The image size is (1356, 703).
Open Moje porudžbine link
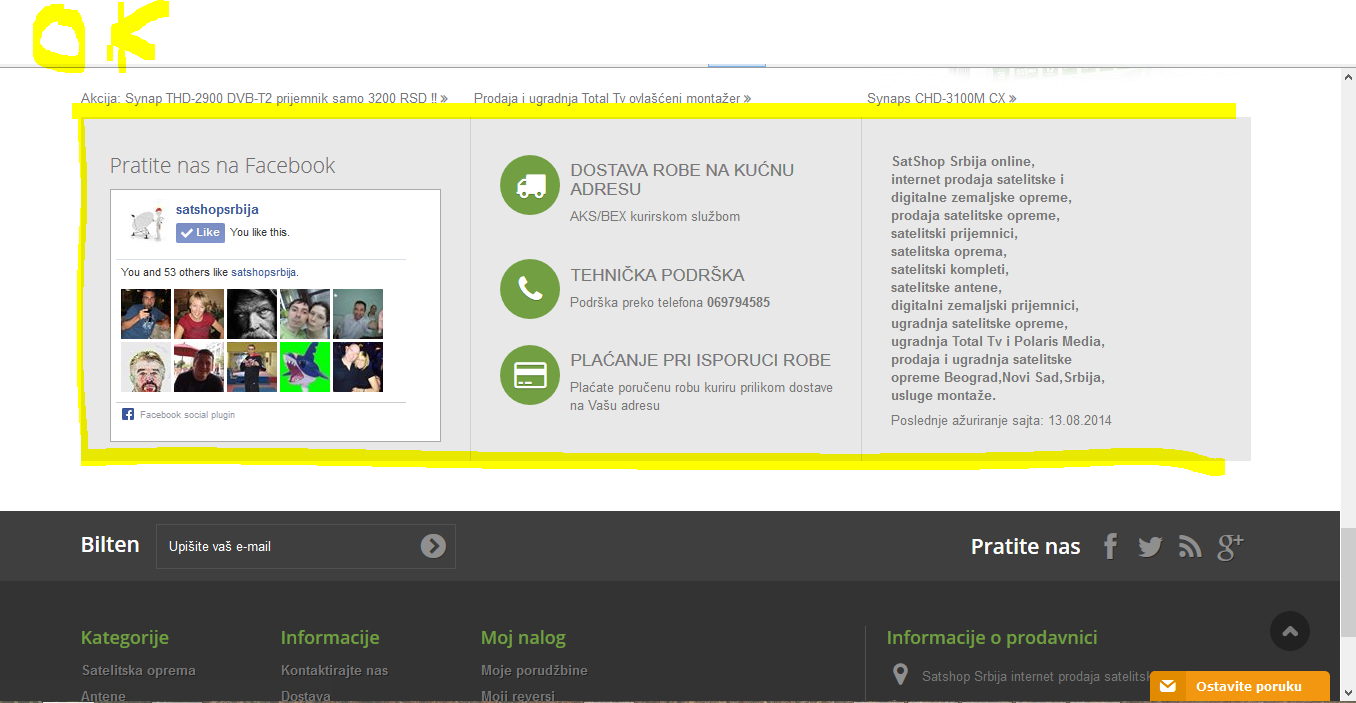[534, 670]
